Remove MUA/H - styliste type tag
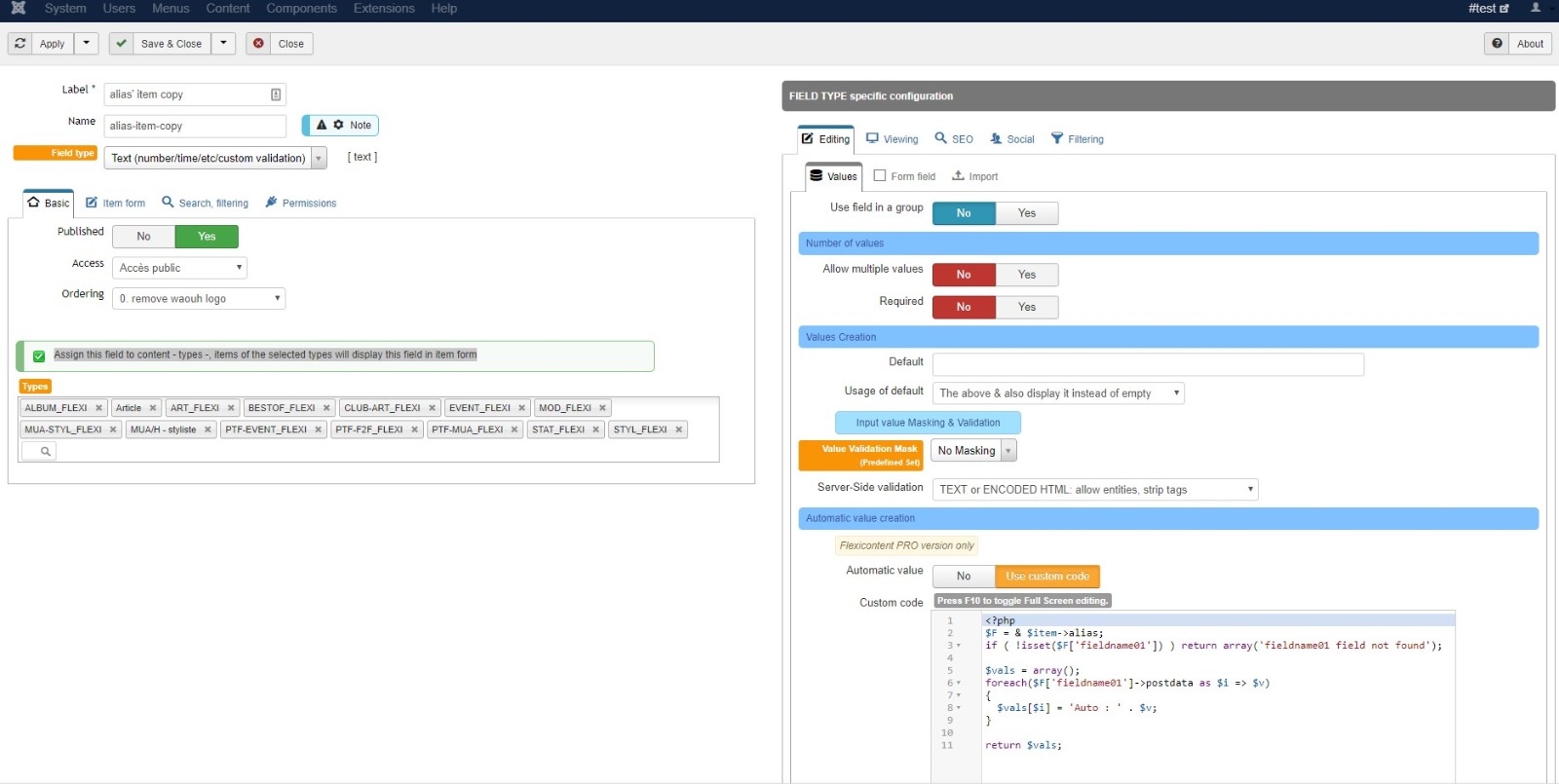The height and width of the screenshot is (784, 1559). [x=208, y=429]
